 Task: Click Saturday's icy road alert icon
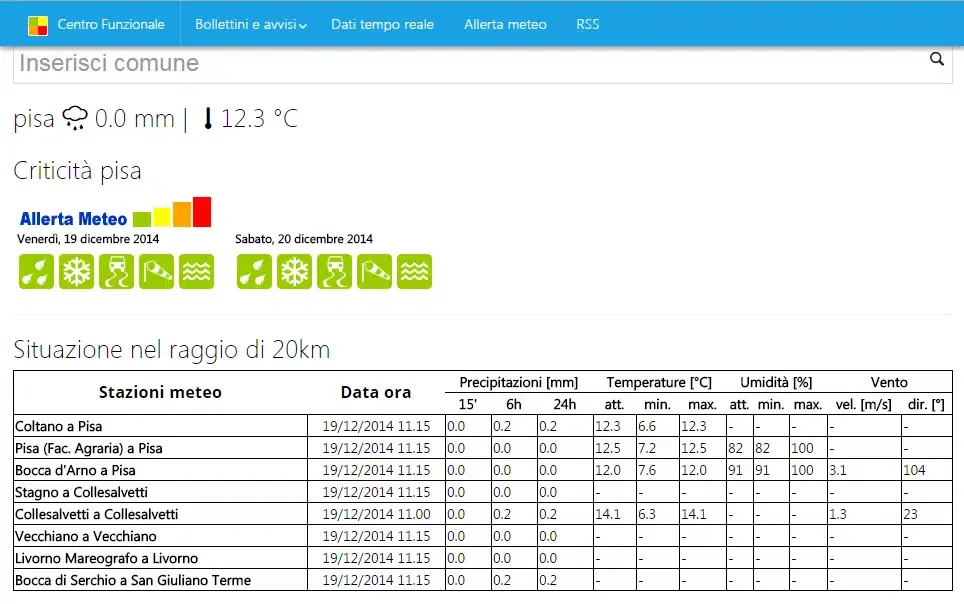334,271
